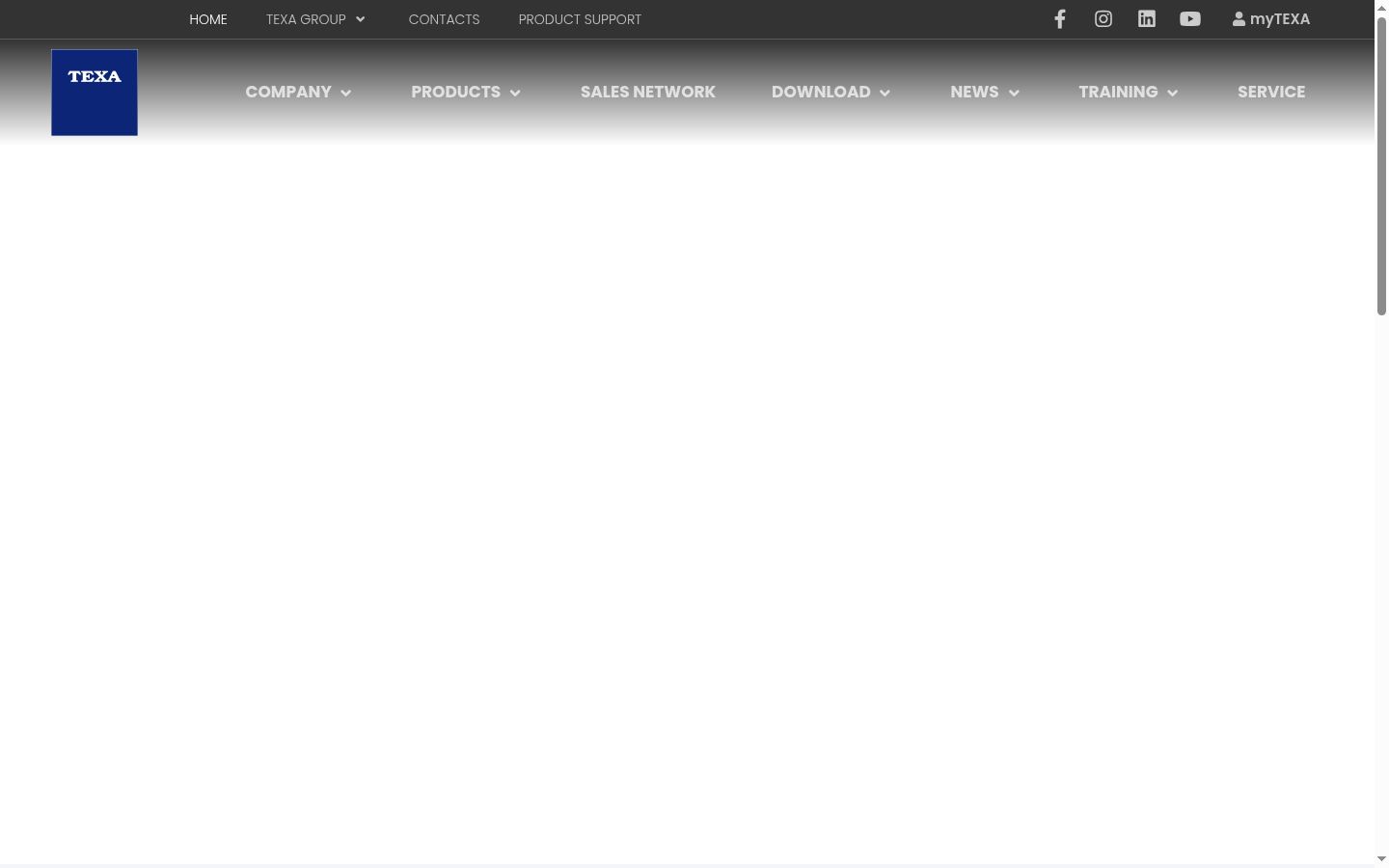This screenshot has width=1389, height=868.
Task: Open the CONTACTS page
Action: [x=444, y=19]
